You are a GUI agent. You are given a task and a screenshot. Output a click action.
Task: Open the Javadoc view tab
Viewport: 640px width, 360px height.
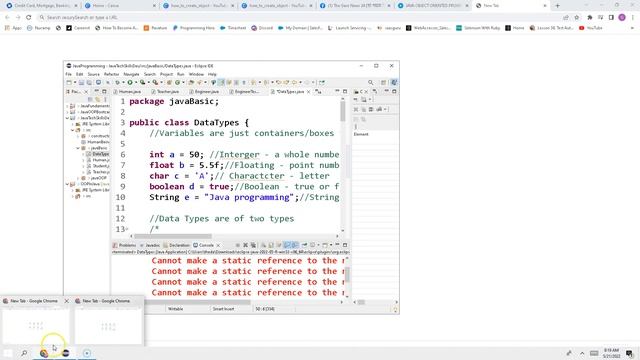150,245
